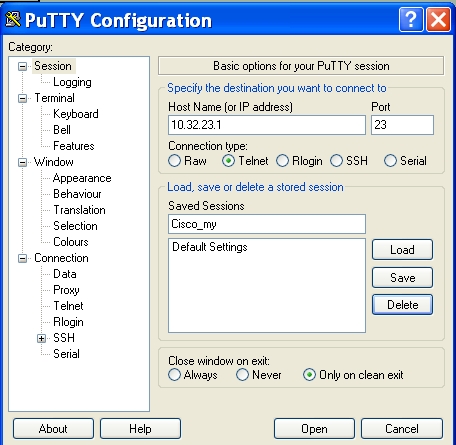Open the Features settings category
This screenshot has height=445, width=456.
[74, 146]
